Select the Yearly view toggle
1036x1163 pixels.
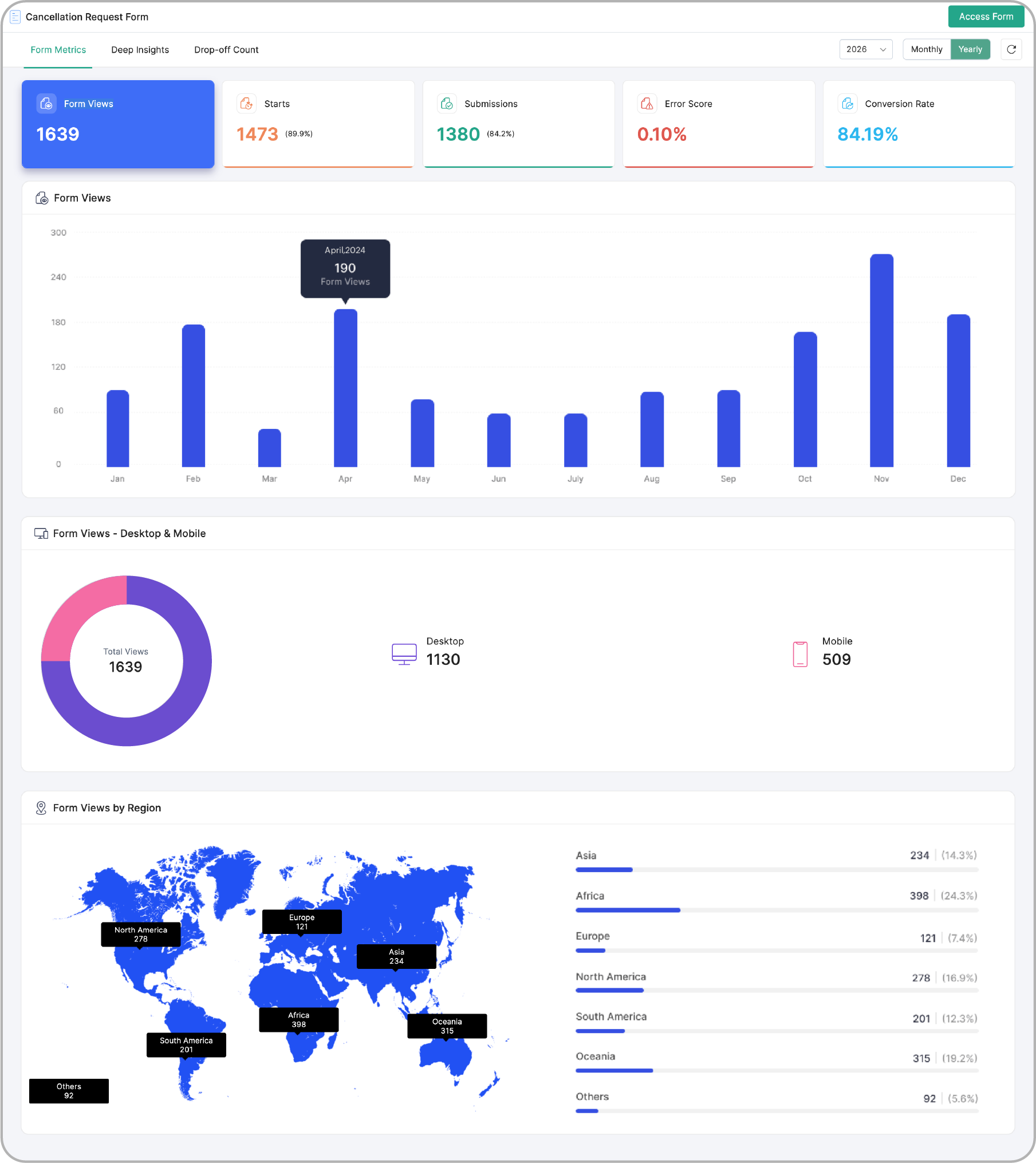[970, 49]
